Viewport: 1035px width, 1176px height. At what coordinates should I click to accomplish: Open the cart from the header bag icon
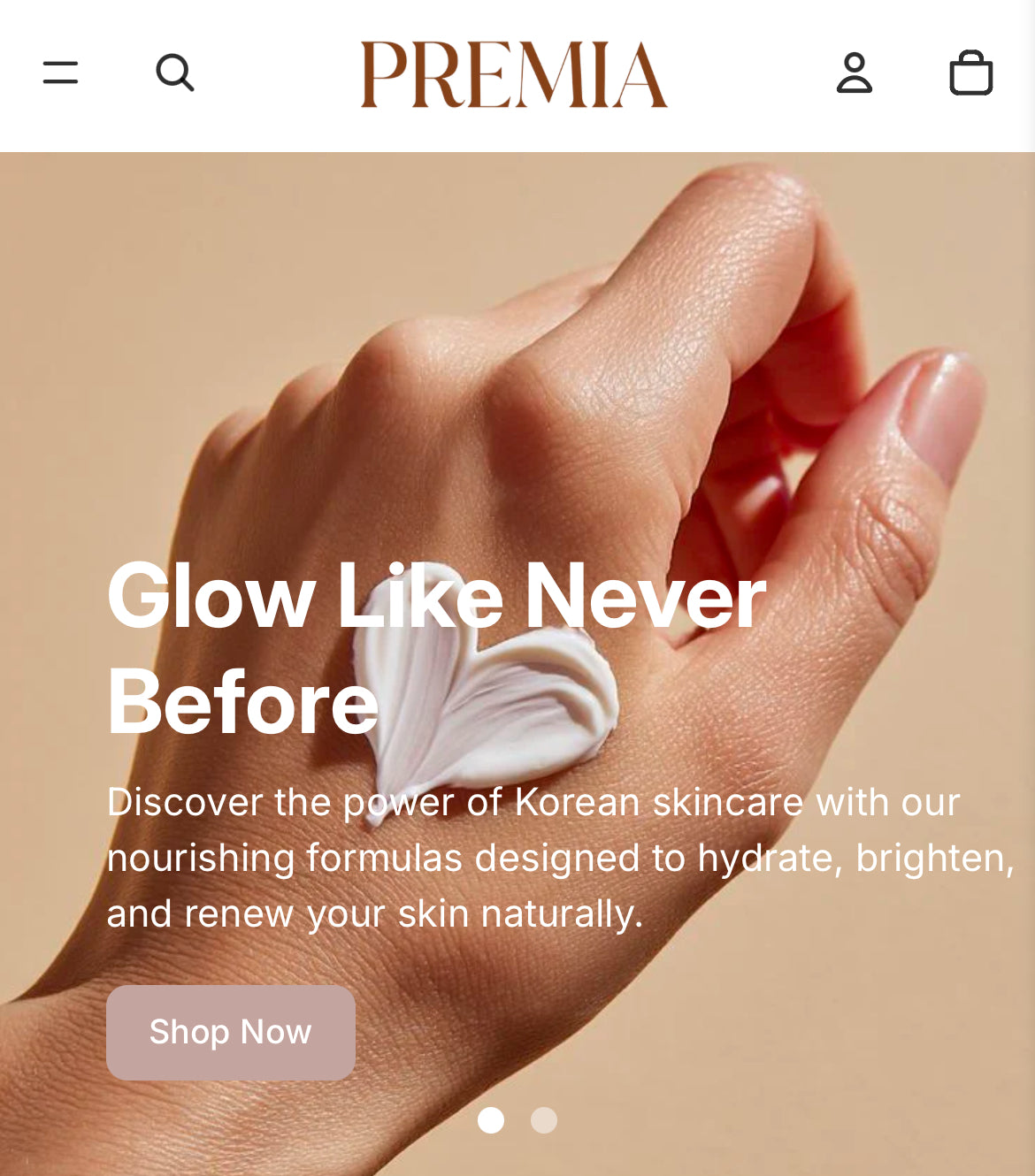[x=970, y=73]
